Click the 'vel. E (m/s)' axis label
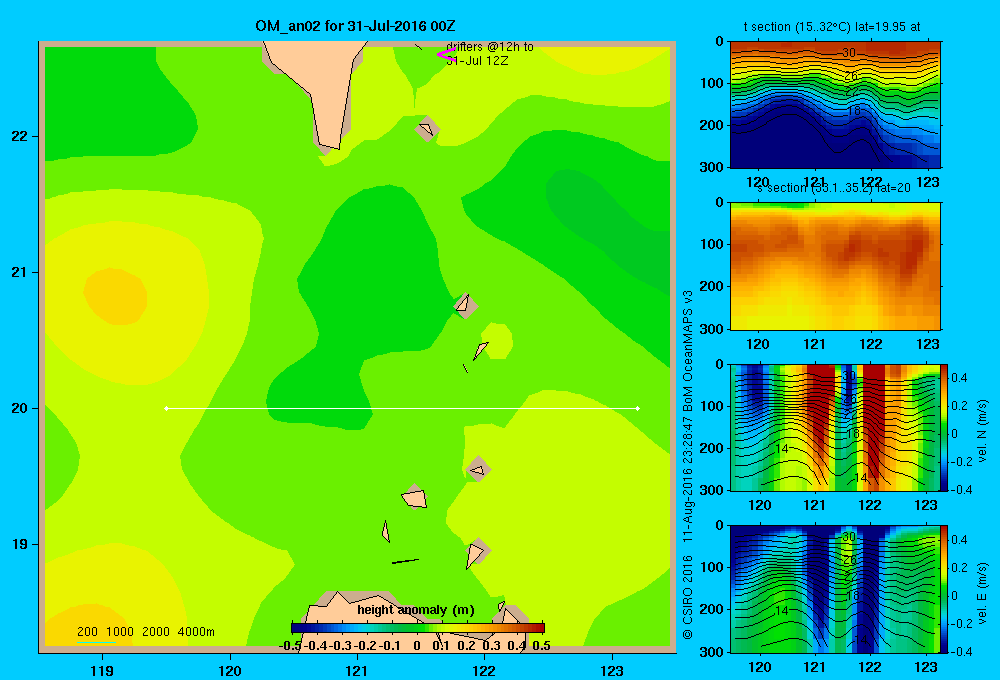Viewport: 1000px width, 680px height. pos(982,593)
